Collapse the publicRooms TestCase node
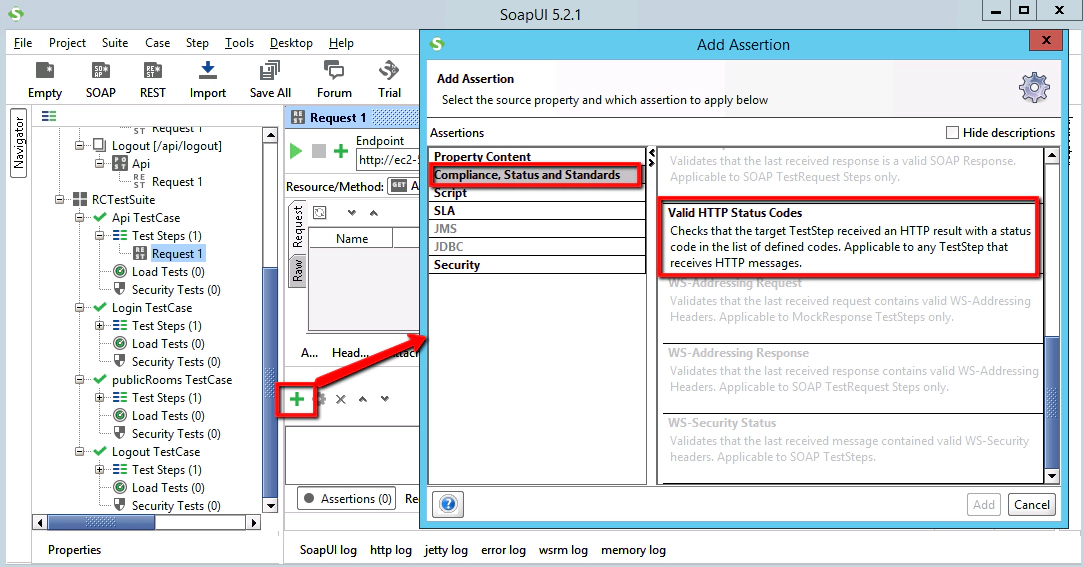Image resolution: width=1084 pixels, height=567 pixels. pos(80,380)
